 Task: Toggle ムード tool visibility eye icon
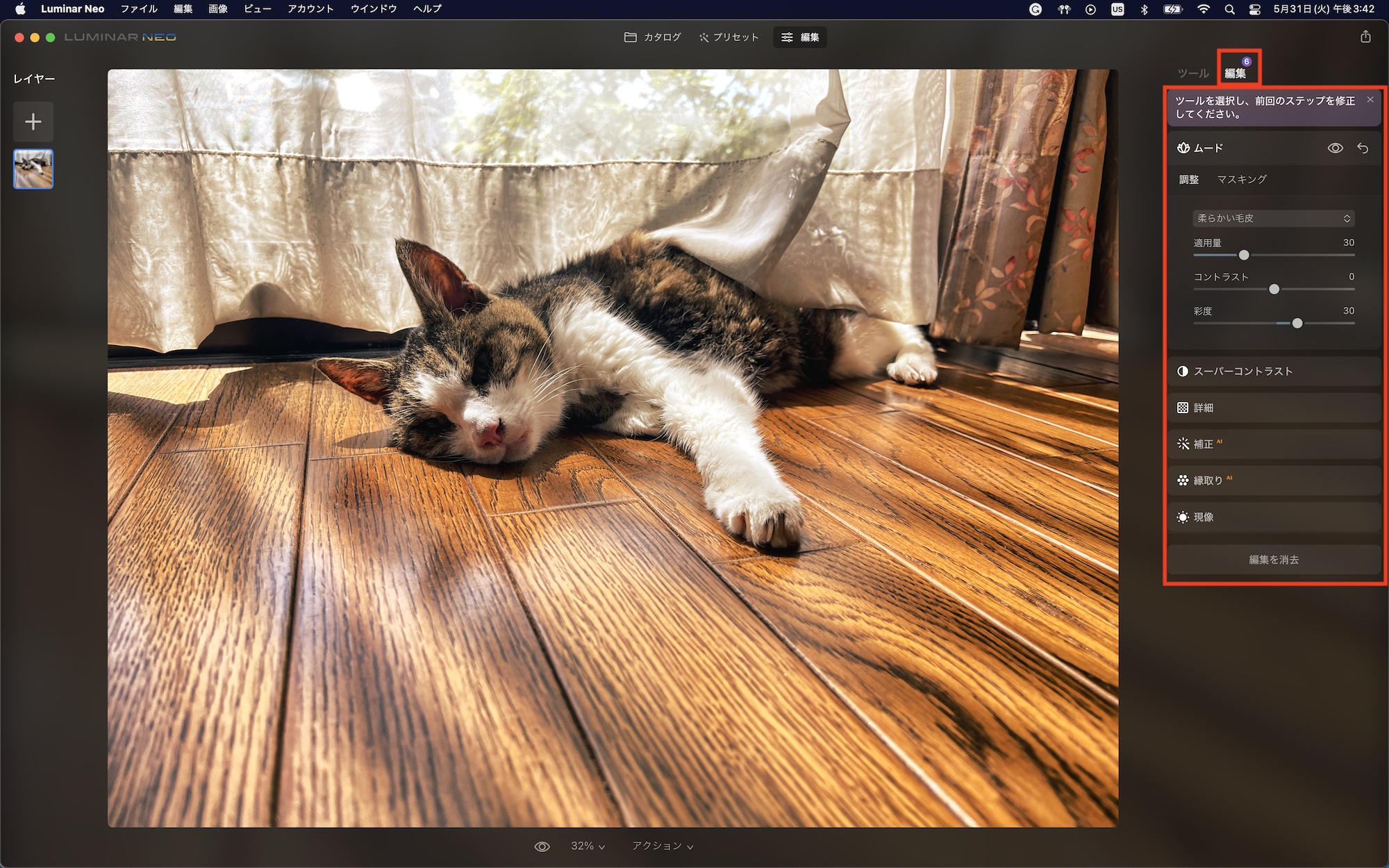coord(1335,148)
